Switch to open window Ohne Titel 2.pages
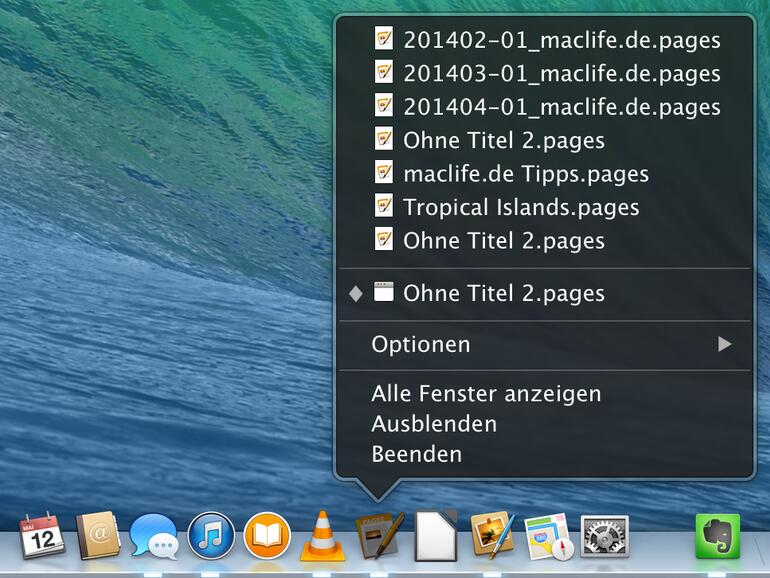The height and width of the screenshot is (578, 770). [545, 293]
